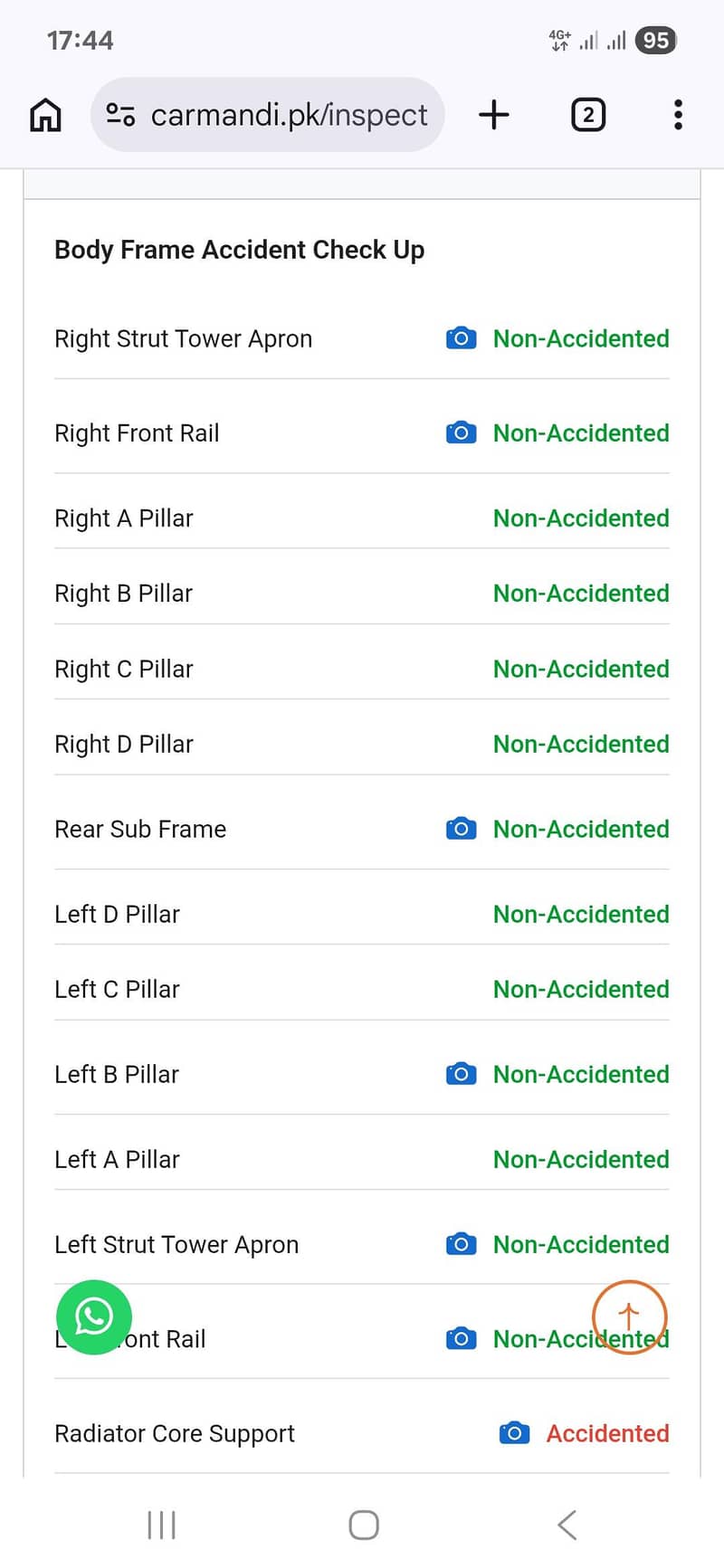Open a new browser tab

(x=494, y=115)
